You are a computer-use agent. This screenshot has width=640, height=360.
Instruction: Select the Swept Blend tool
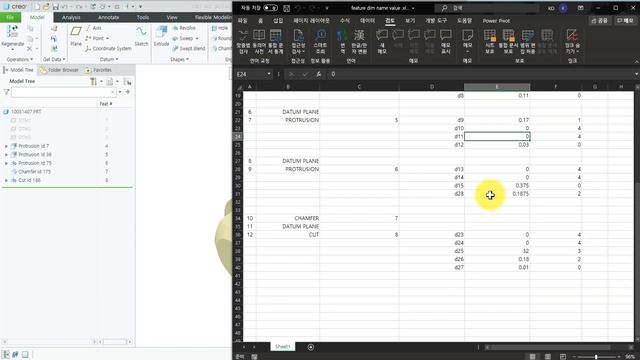(189, 49)
